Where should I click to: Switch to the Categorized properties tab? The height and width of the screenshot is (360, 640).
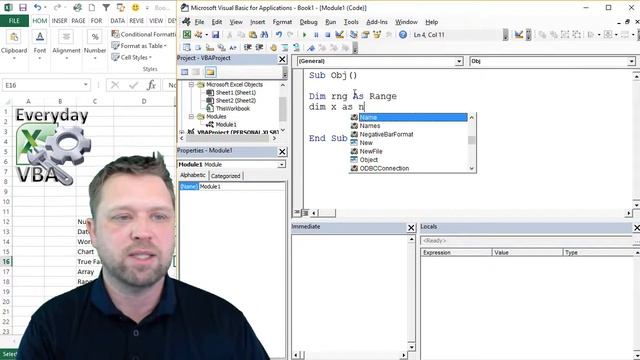pyautogui.click(x=225, y=176)
